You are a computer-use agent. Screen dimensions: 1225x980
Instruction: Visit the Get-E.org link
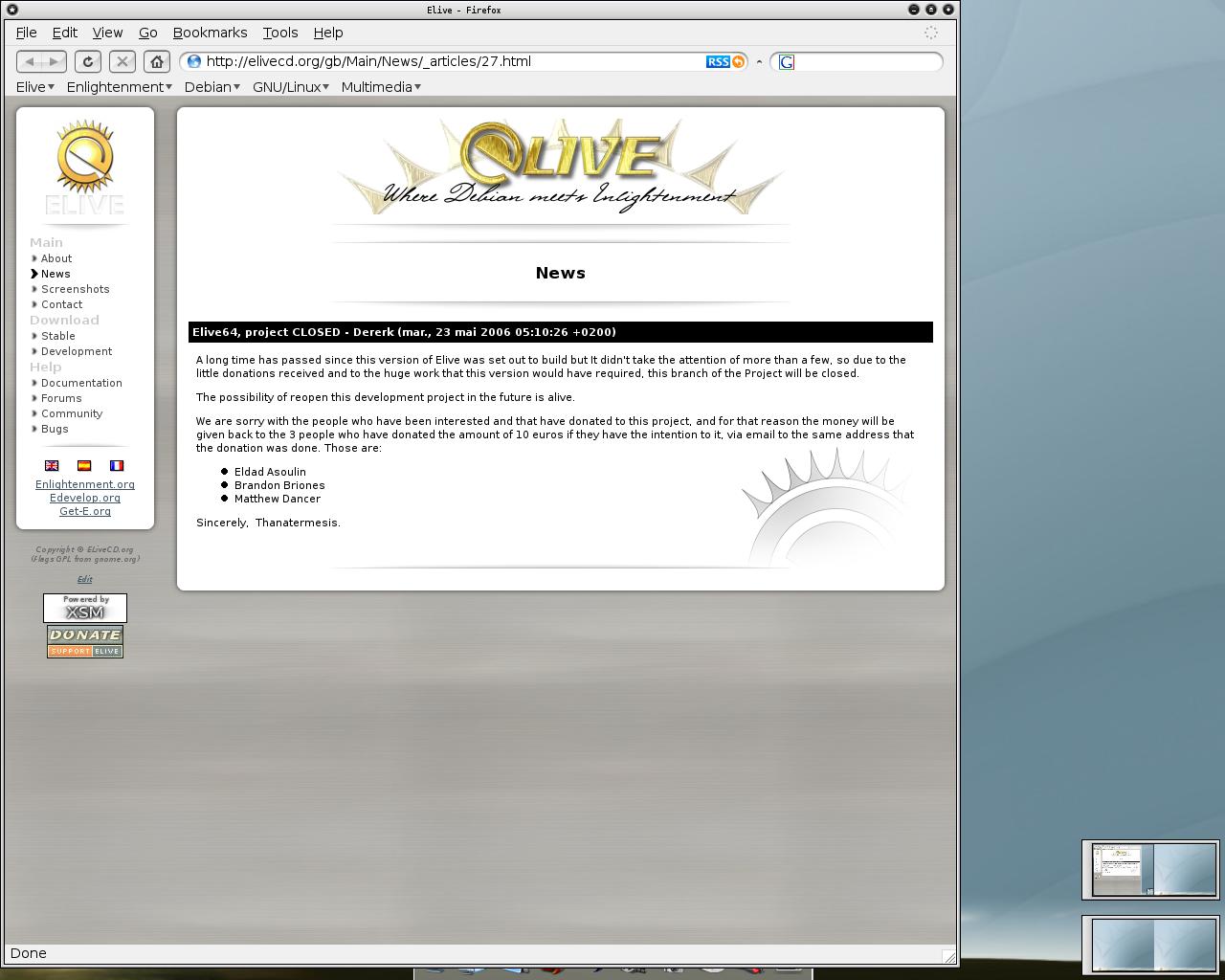[x=85, y=511]
